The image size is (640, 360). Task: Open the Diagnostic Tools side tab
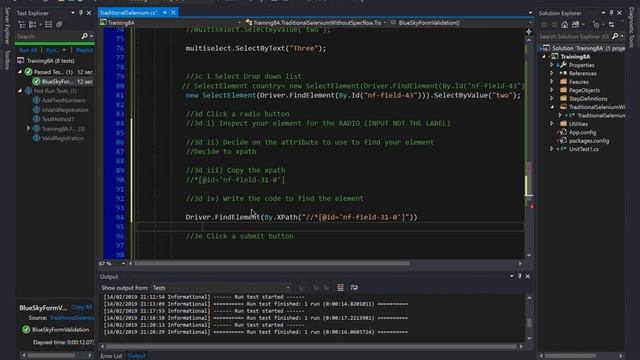click(x=632, y=27)
